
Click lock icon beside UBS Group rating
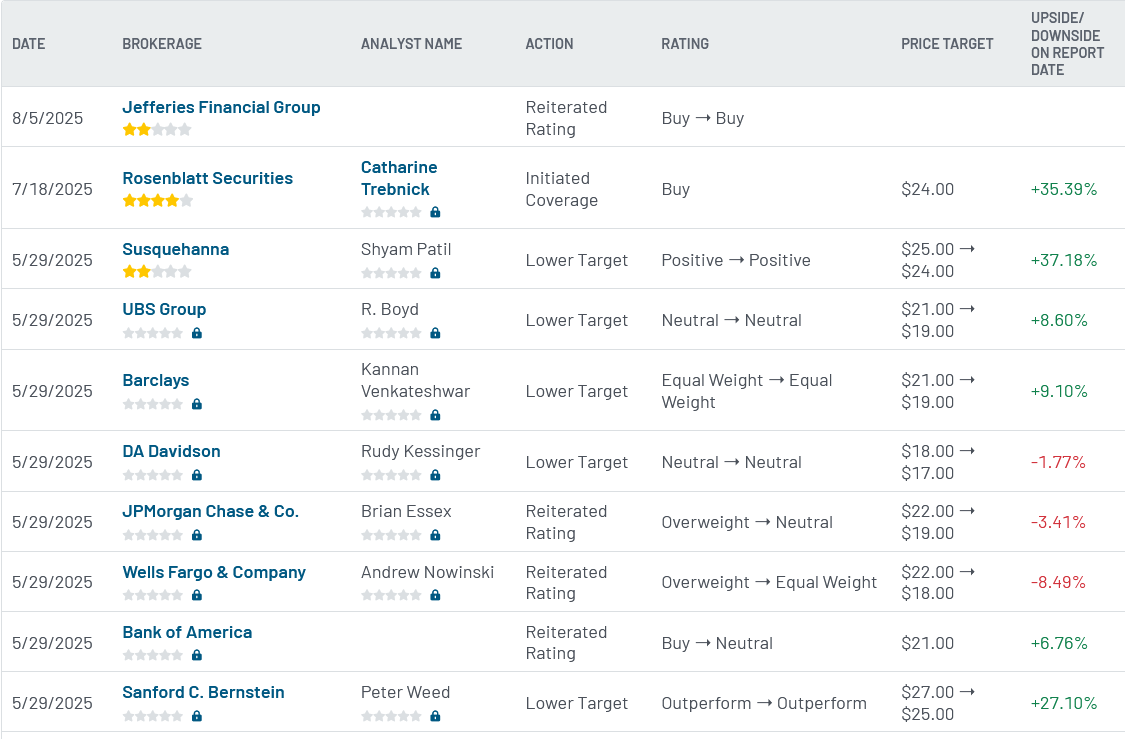pyautogui.click(x=197, y=333)
